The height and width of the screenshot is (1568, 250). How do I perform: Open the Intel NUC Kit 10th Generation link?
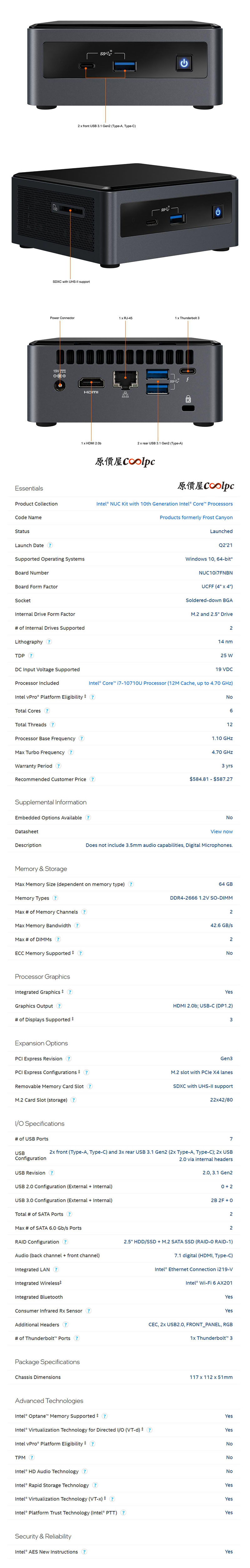[164, 504]
